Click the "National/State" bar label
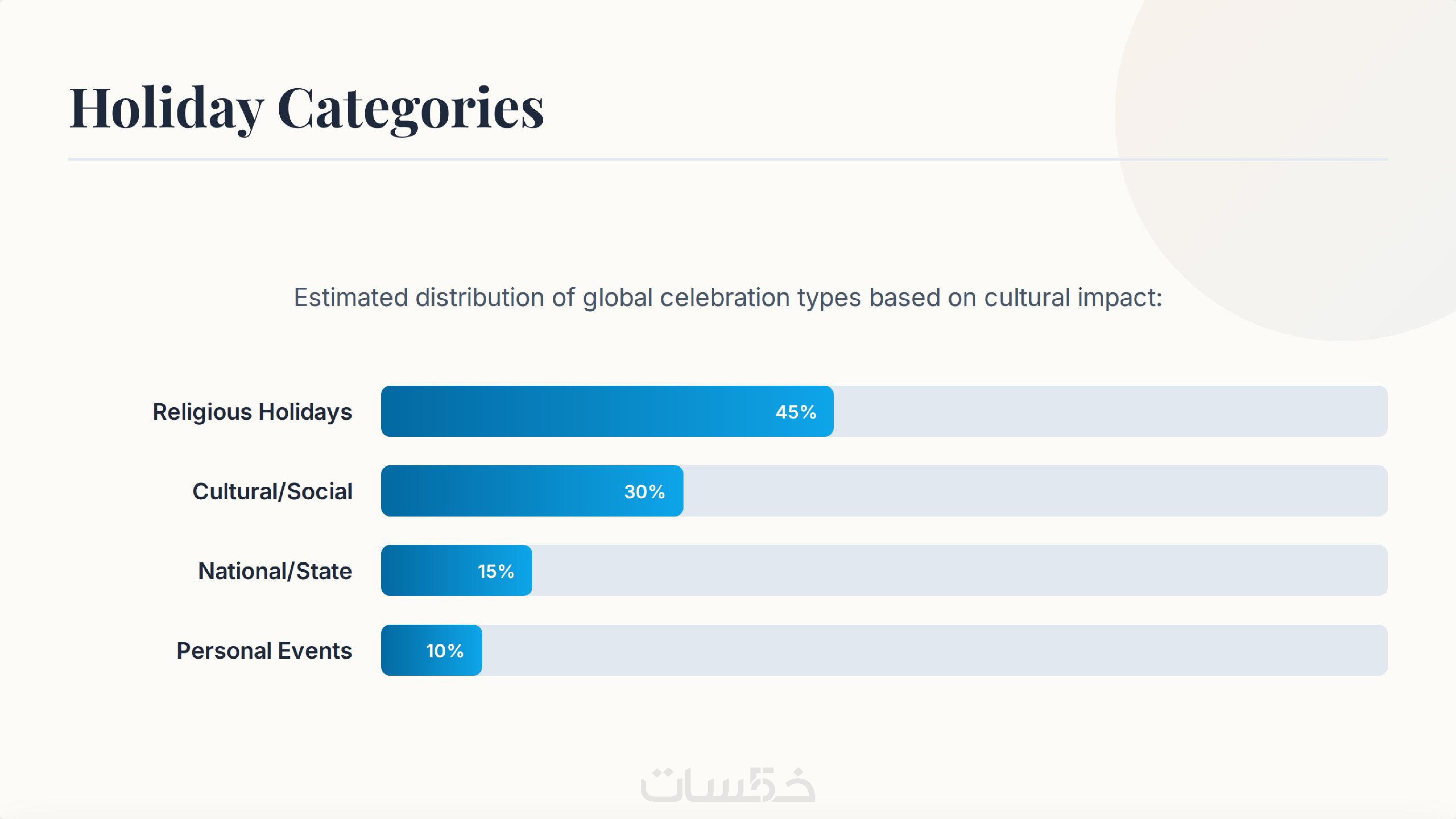This screenshot has width=1456, height=819. [x=275, y=571]
